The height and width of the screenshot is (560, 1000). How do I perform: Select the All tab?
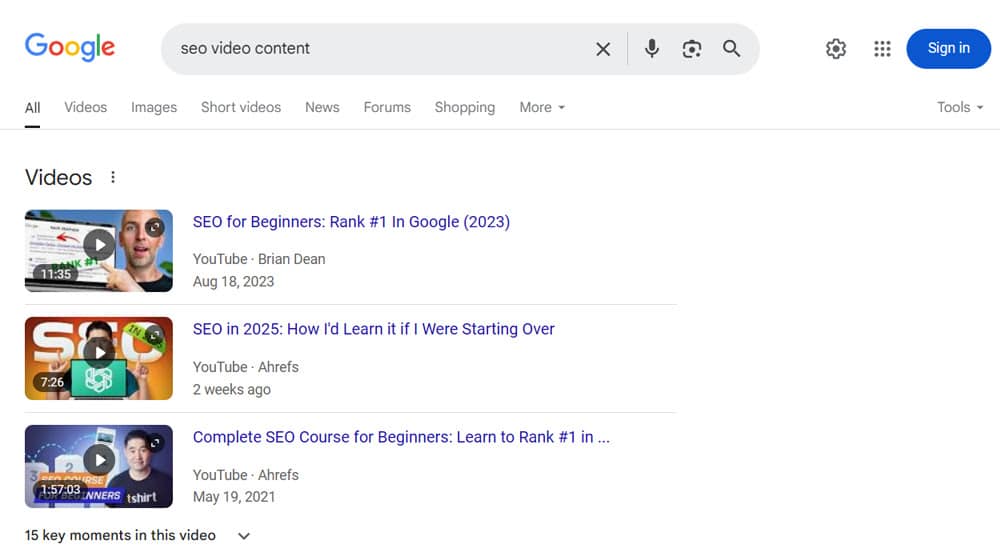pyautogui.click(x=33, y=108)
